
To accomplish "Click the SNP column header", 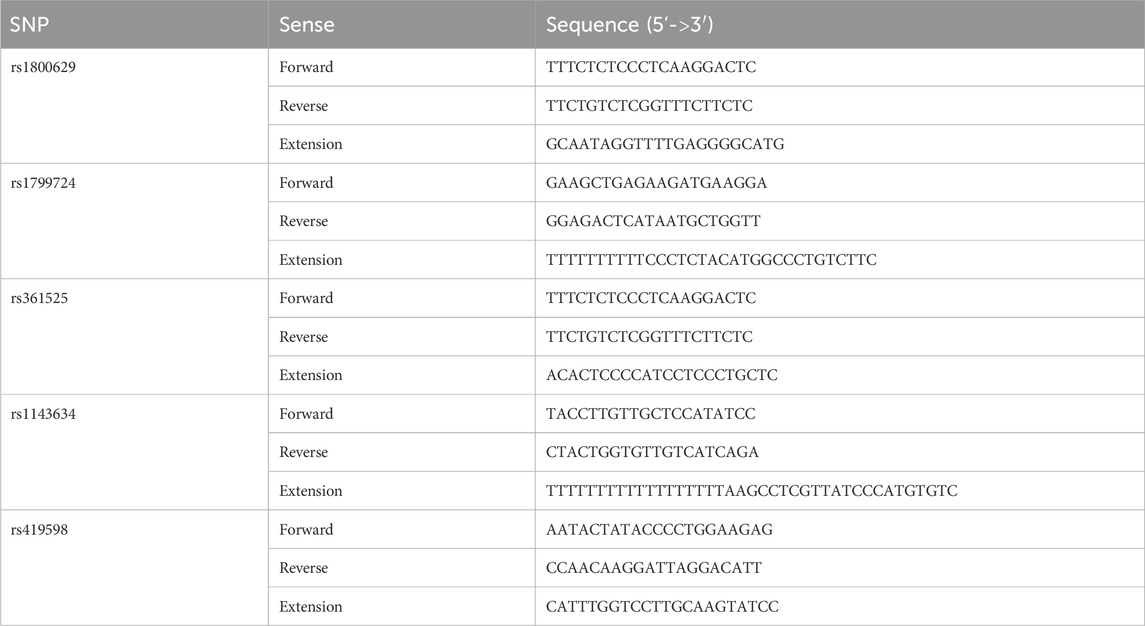I will tap(134, 24).
